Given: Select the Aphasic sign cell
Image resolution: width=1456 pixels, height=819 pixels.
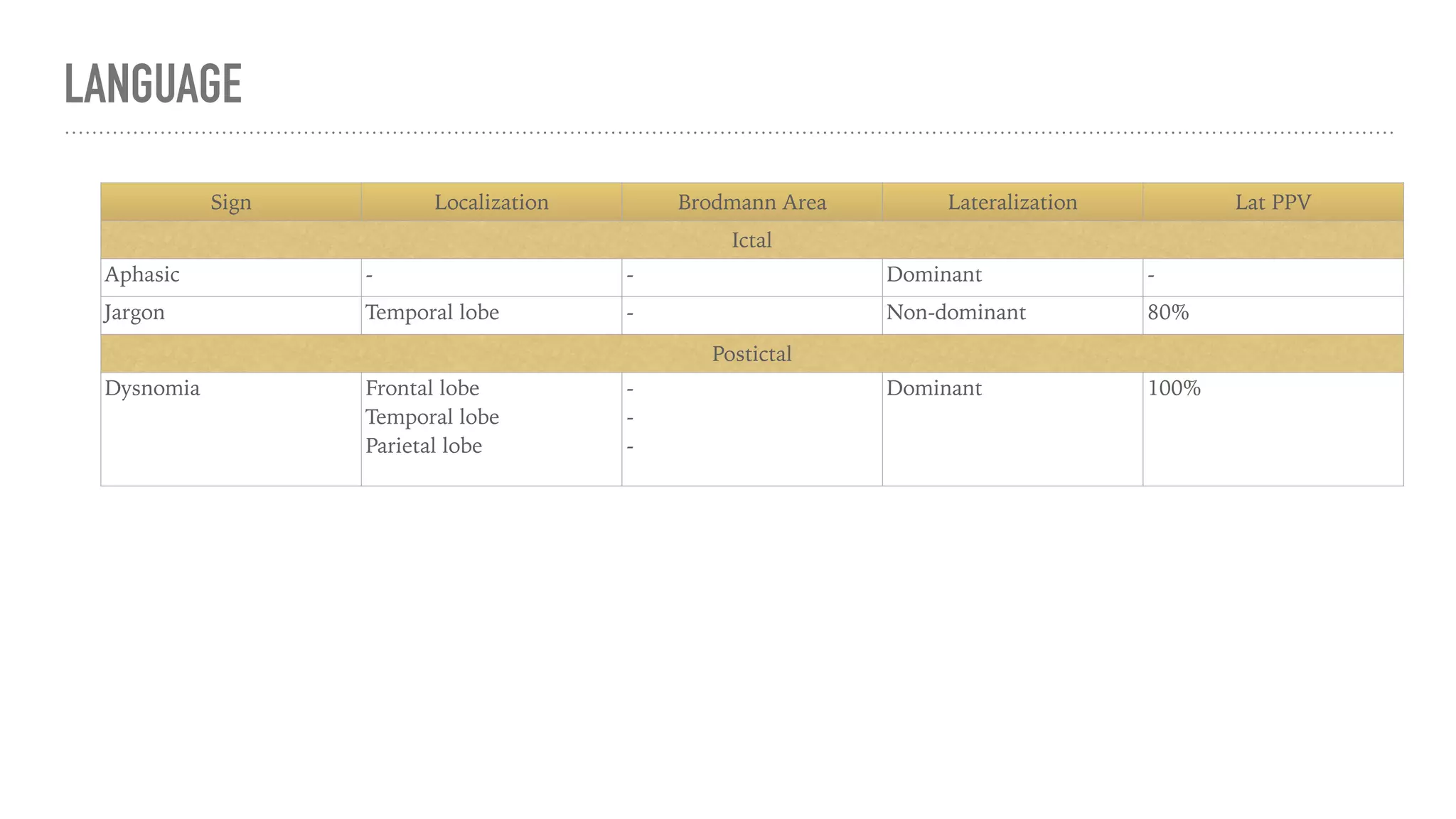Looking at the screenshot, I should click(142, 275).
